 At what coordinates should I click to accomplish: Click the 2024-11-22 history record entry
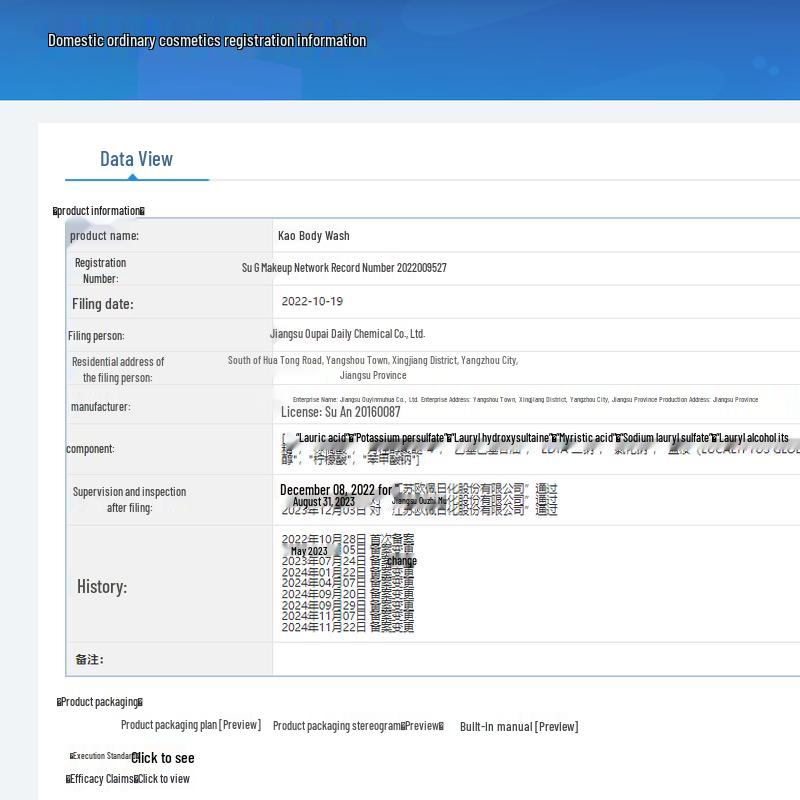coord(347,627)
